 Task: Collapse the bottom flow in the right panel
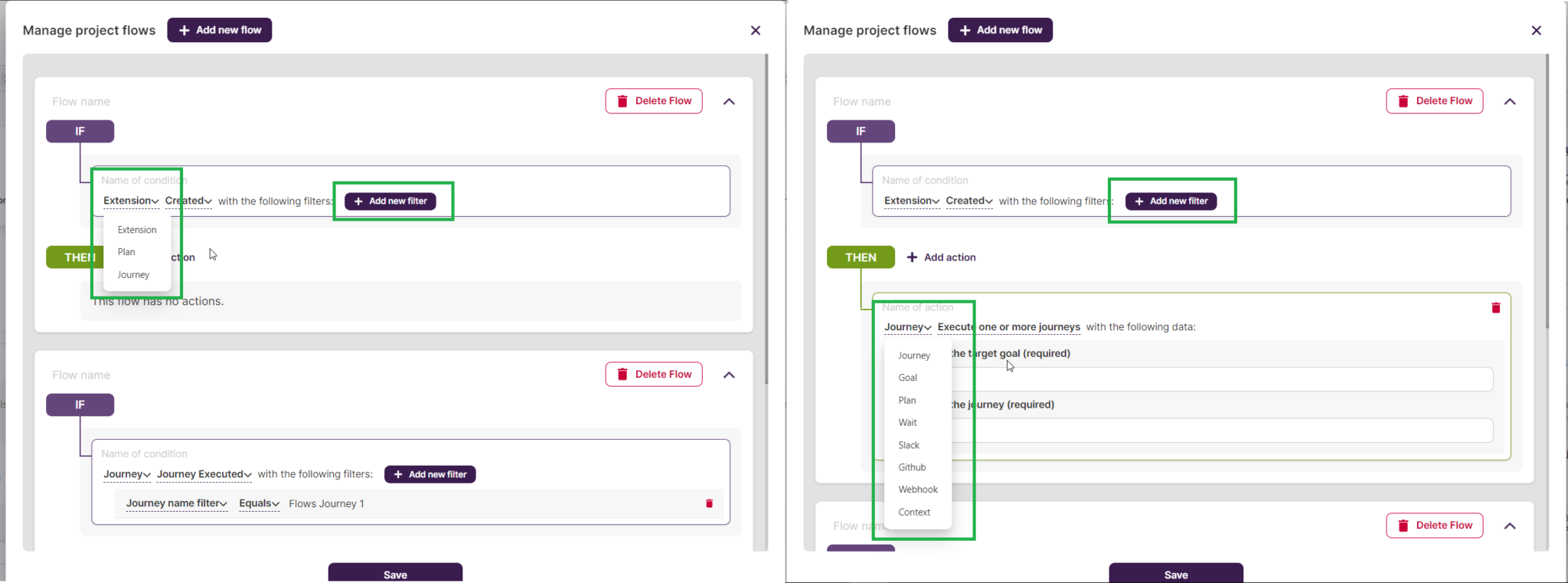pos(1510,526)
